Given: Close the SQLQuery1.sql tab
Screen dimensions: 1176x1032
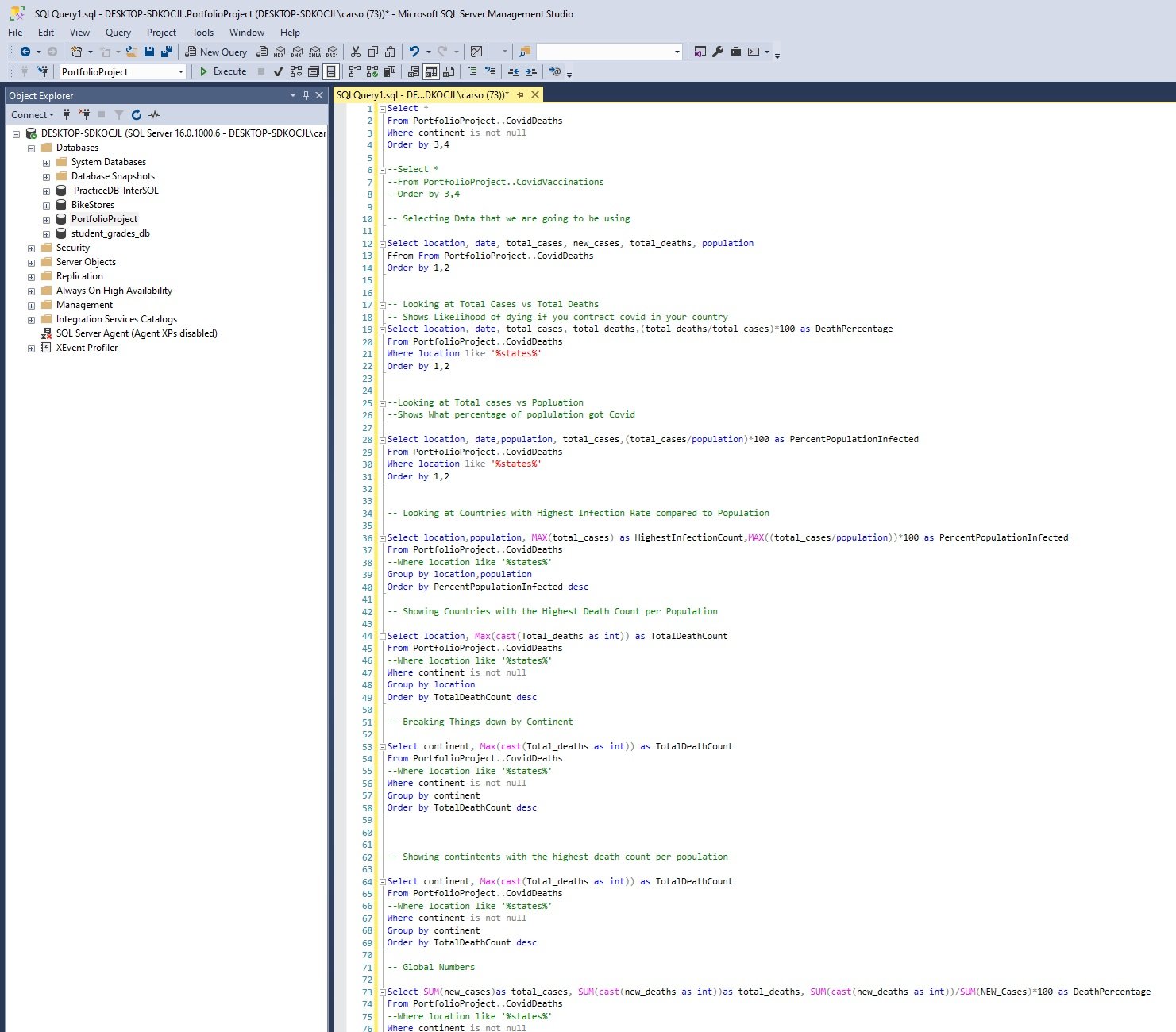Looking at the screenshot, I should tap(535, 94).
